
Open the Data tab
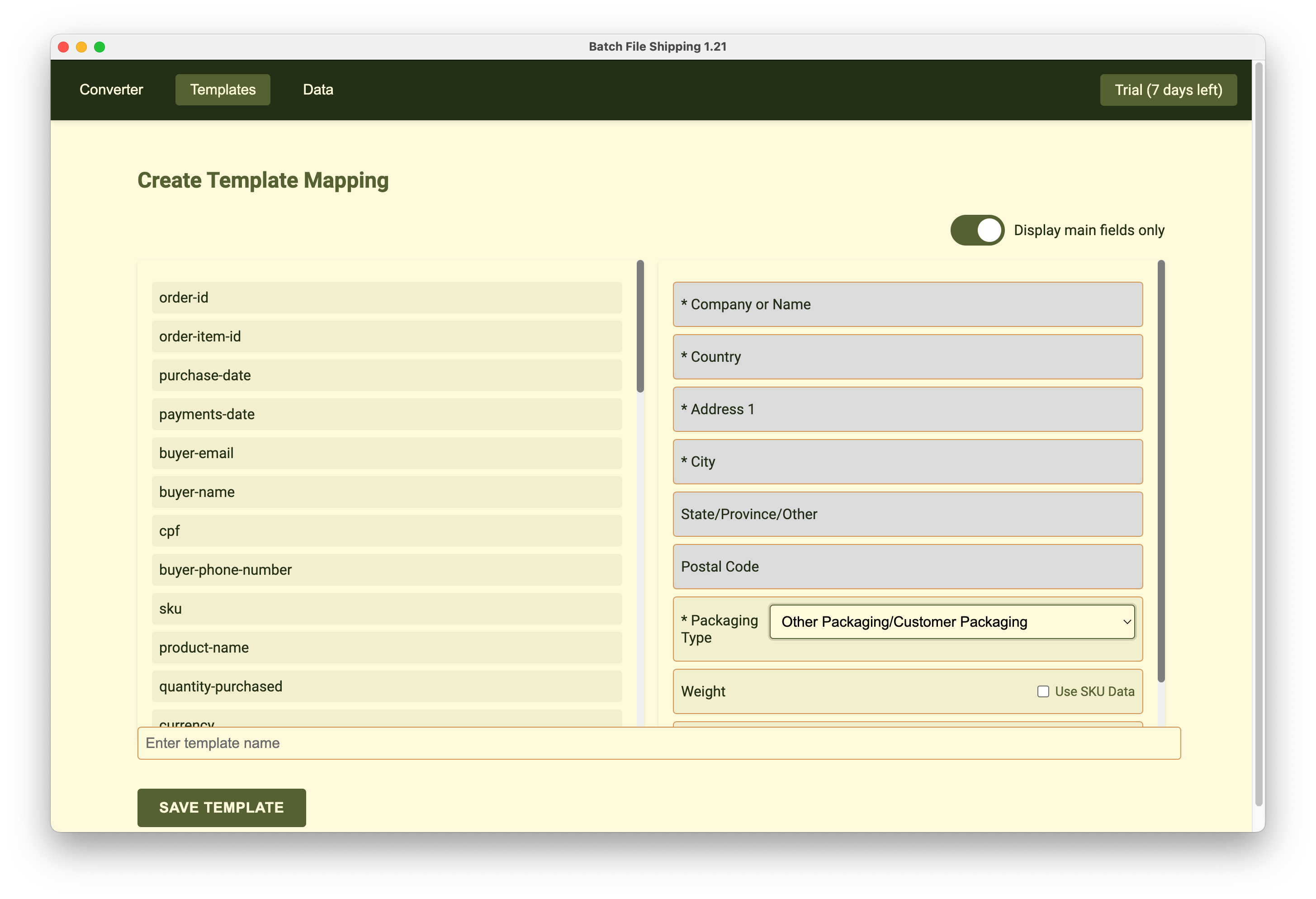pyautogui.click(x=317, y=90)
